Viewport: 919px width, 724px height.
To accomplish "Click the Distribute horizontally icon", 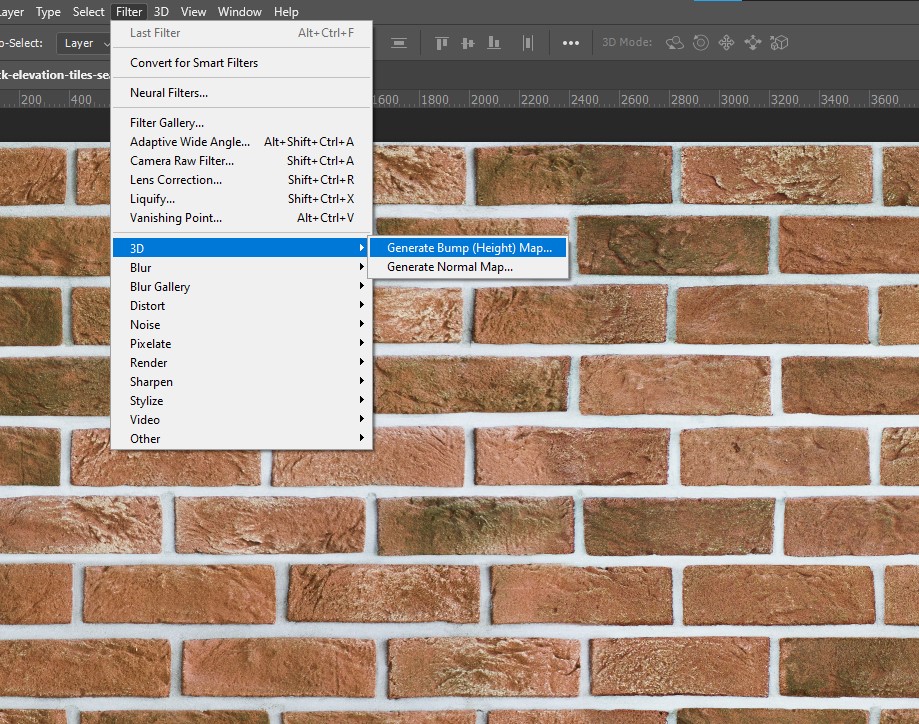I will [x=528, y=43].
